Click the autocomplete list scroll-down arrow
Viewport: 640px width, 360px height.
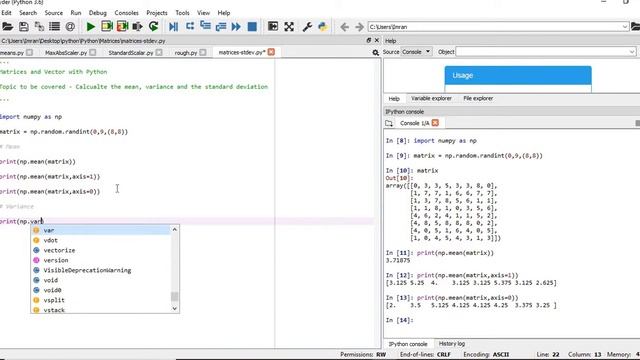(x=175, y=309)
